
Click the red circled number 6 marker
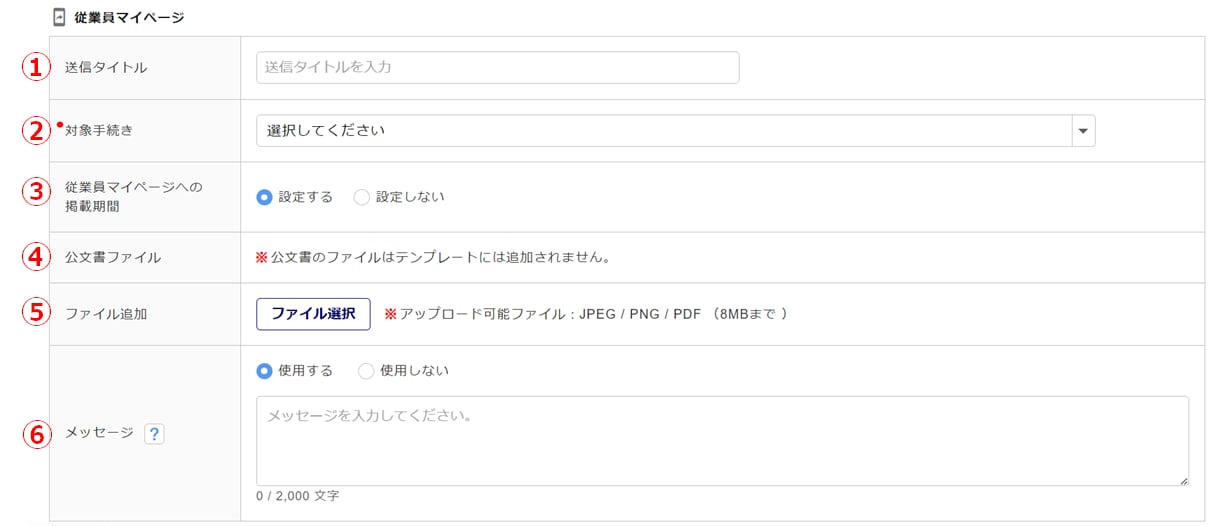tap(36, 434)
